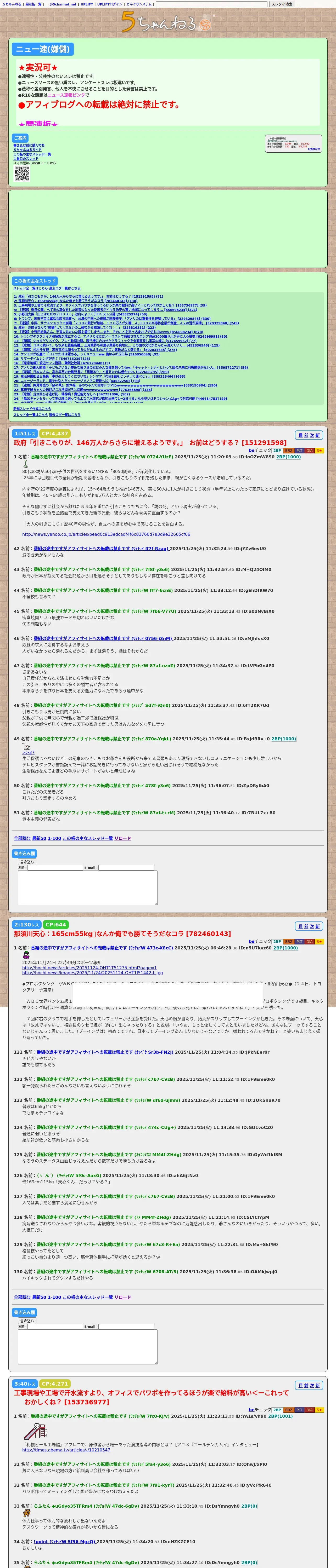This screenshot has width=336, height=1568.
Task: Open UPLIFTログイン in the top bar
Action: click(110, 4)
